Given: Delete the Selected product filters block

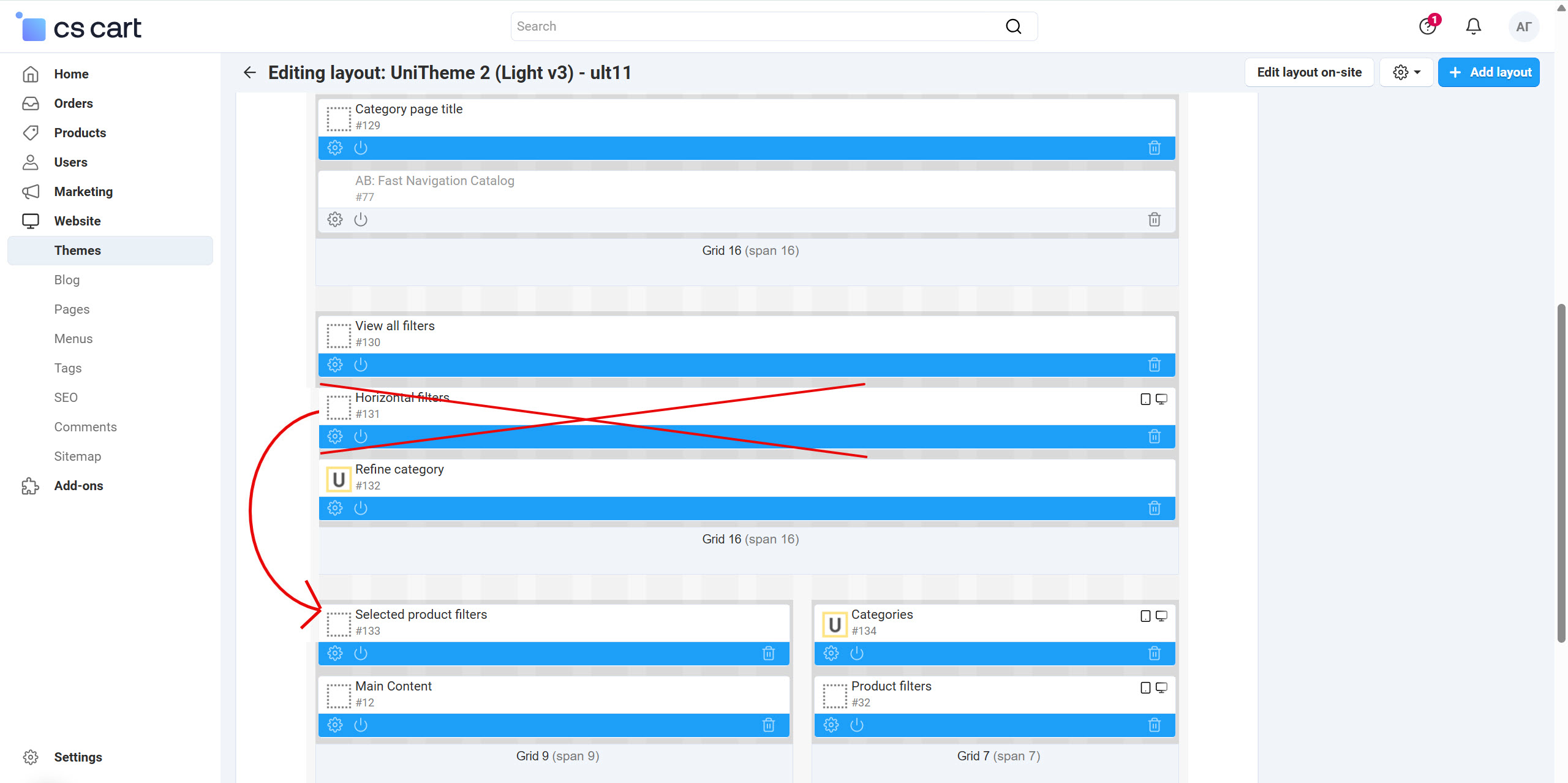Looking at the screenshot, I should click(x=769, y=653).
